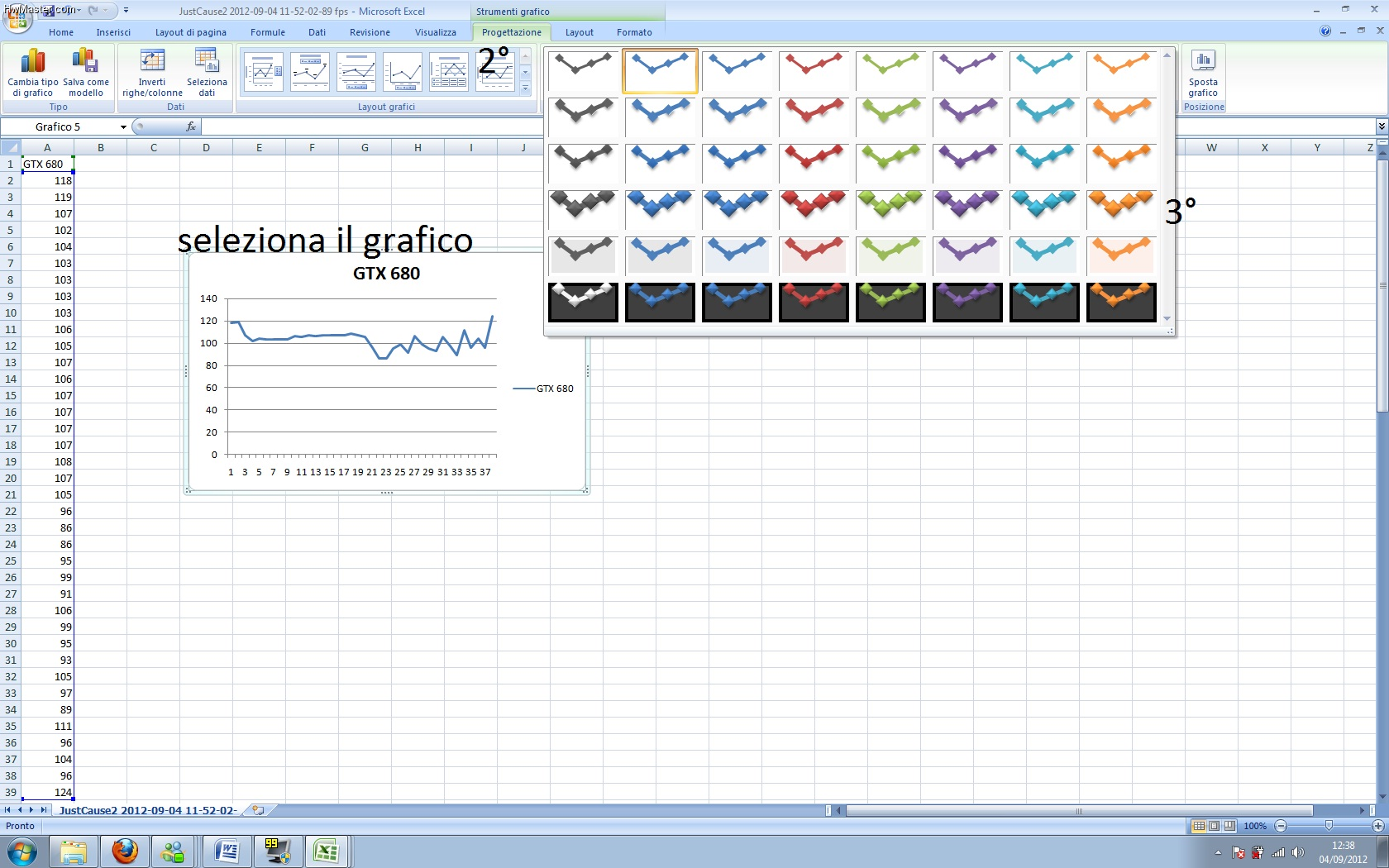1389x868 pixels.
Task: Zoom in with the plus button
Action: [1378, 826]
